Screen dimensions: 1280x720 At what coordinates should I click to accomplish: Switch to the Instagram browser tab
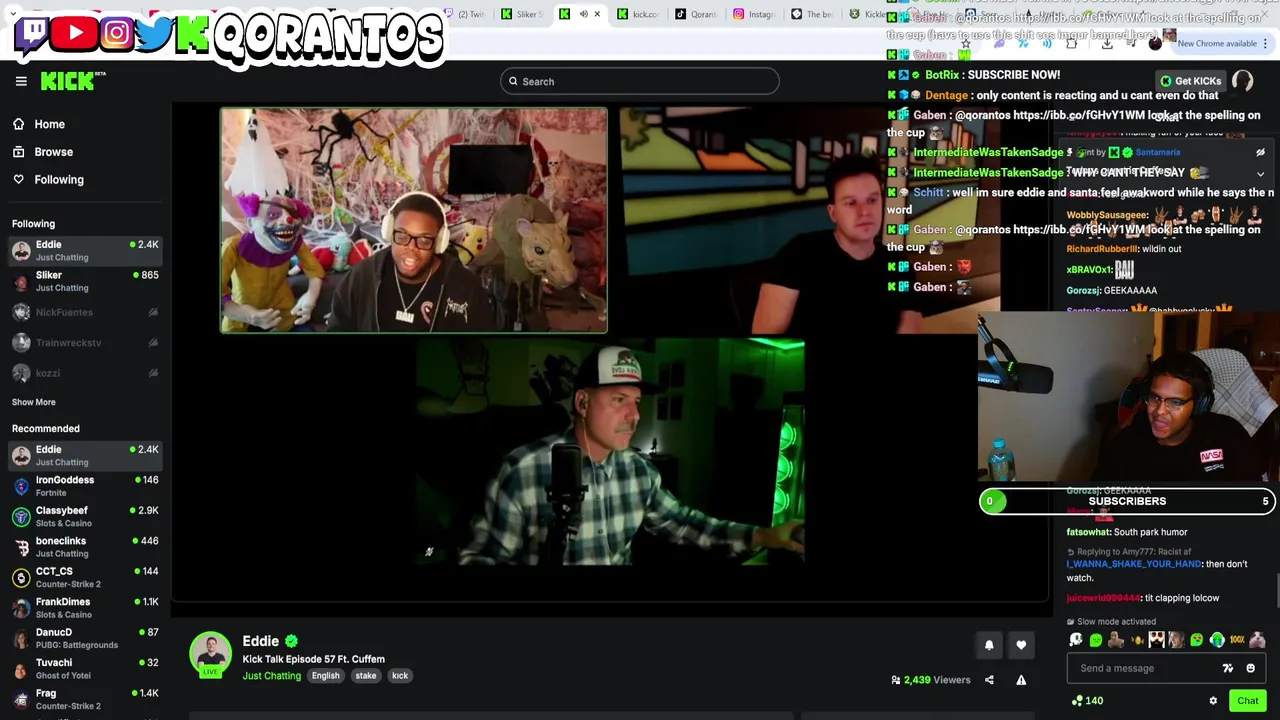click(753, 14)
